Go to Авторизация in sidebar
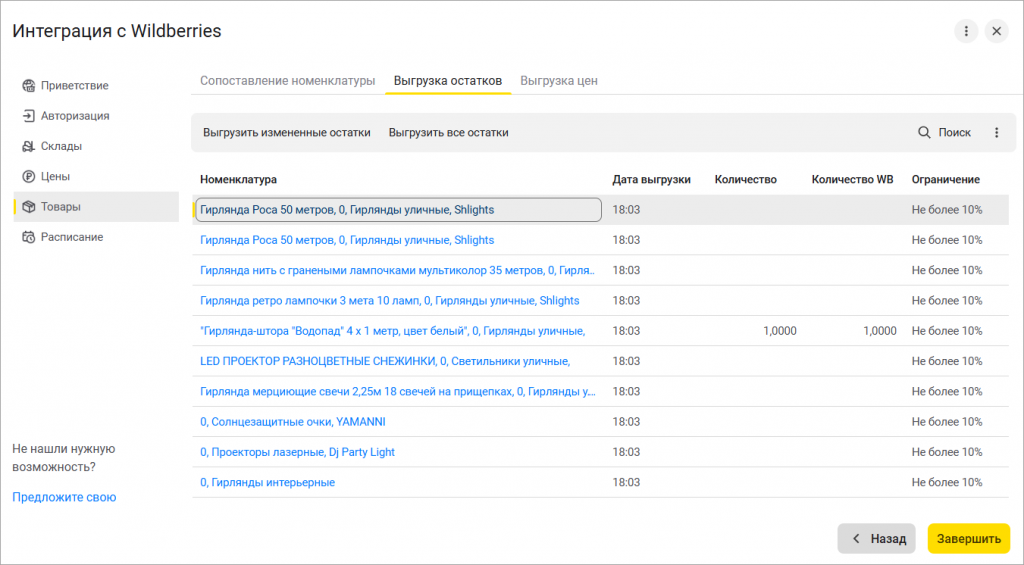The height and width of the screenshot is (565, 1024). [x=96, y=116]
